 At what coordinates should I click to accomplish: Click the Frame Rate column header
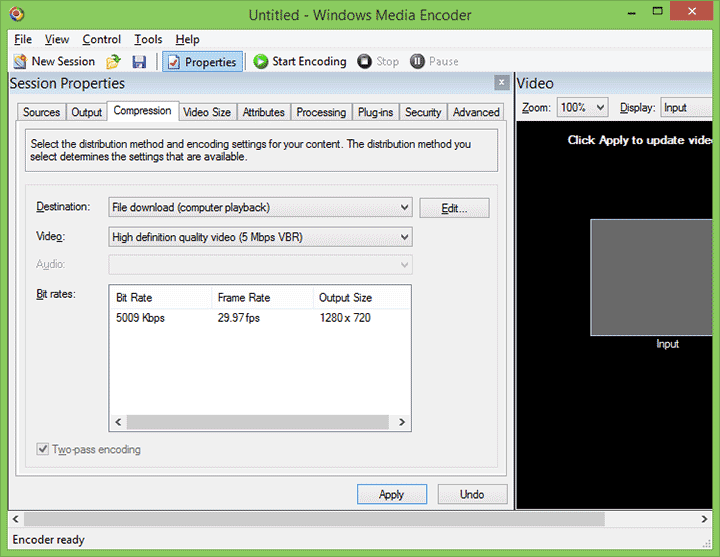(x=262, y=298)
